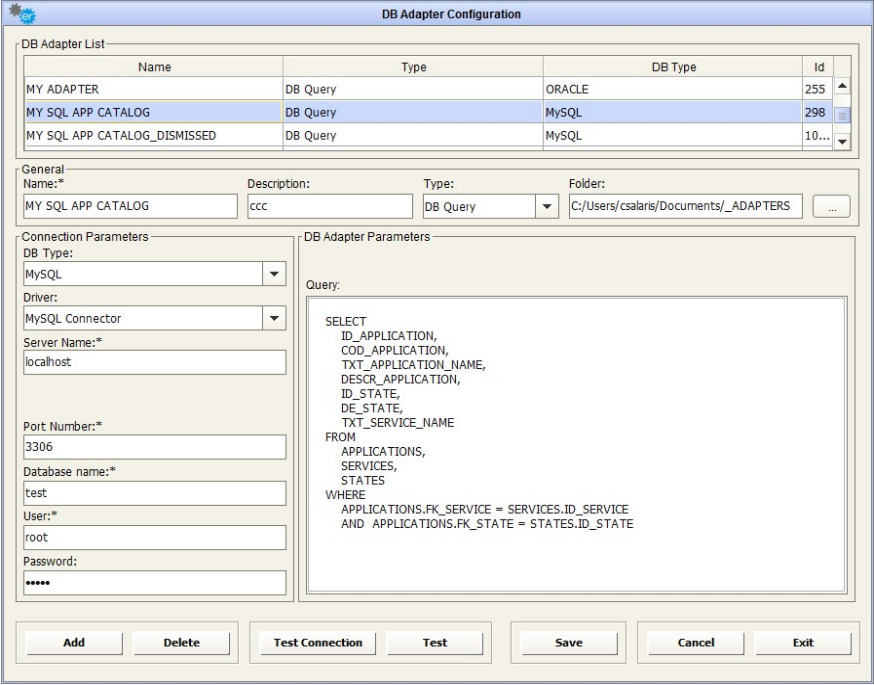The image size is (874, 685).
Task: Exit the DB Adapter Configuration dialog
Action: click(802, 643)
